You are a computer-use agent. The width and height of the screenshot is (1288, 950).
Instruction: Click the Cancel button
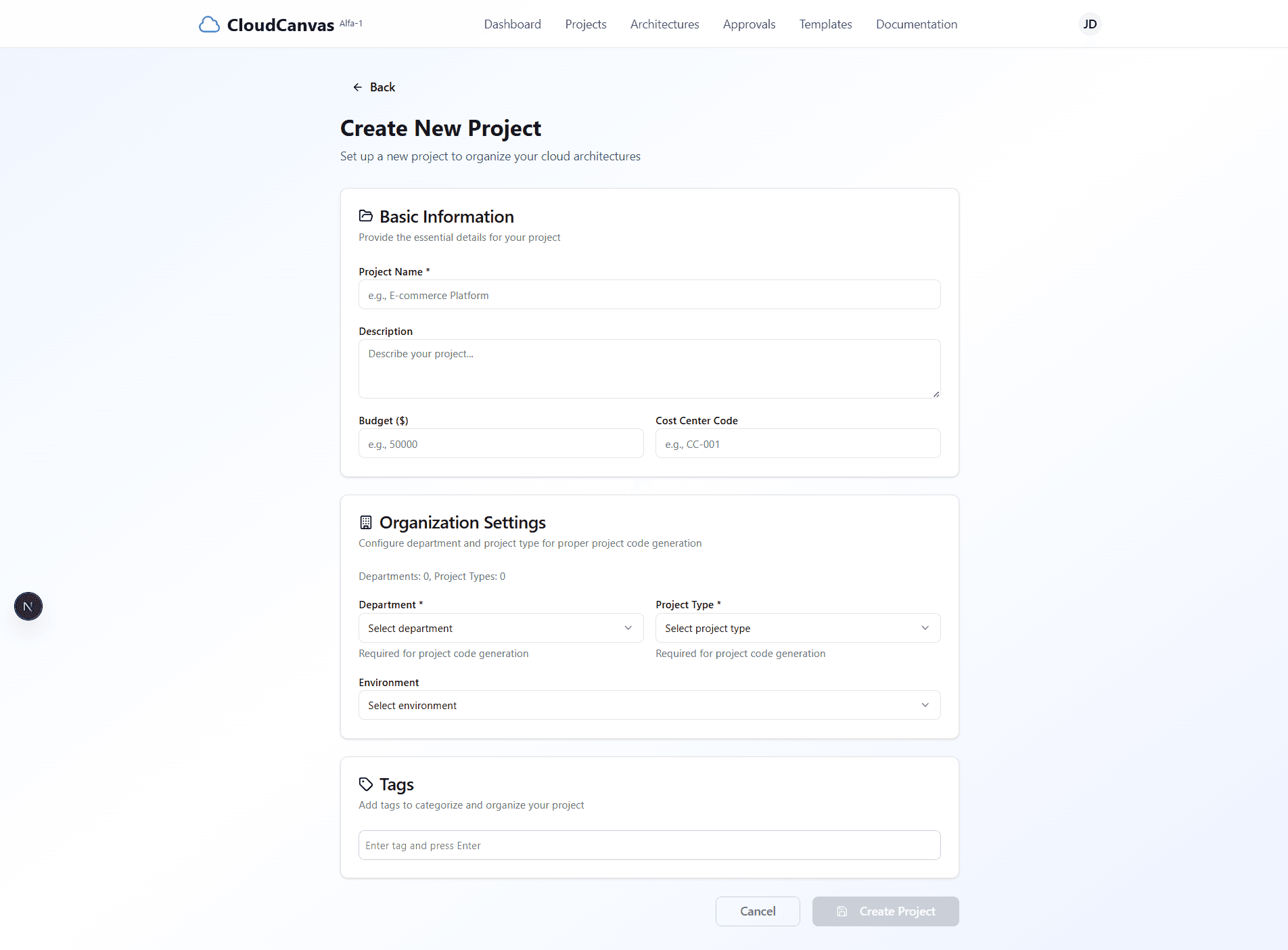(758, 911)
